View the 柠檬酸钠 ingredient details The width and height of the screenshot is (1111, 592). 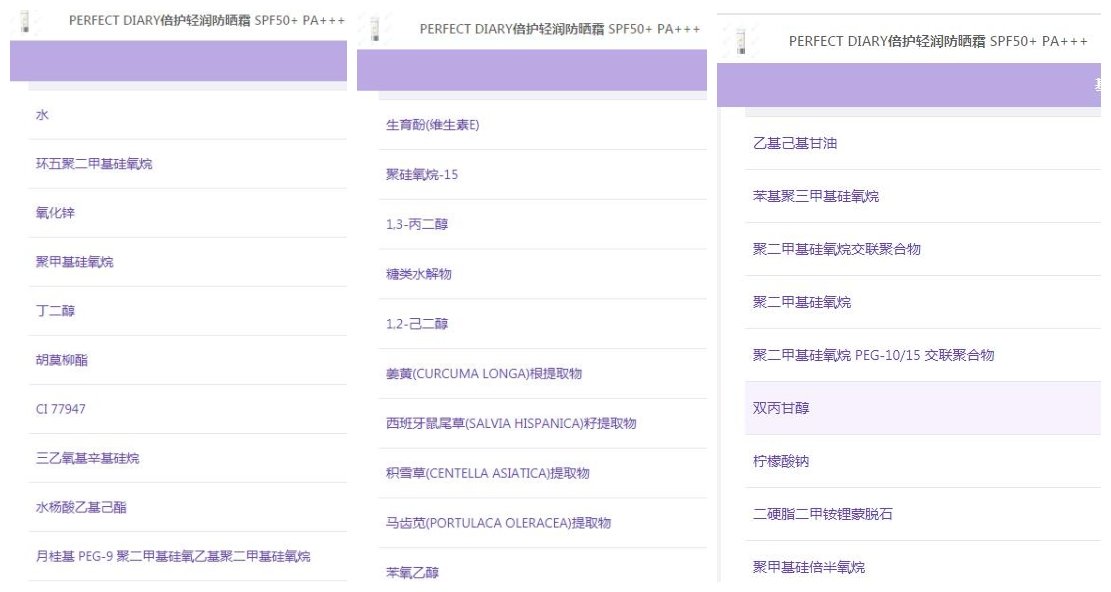781,461
